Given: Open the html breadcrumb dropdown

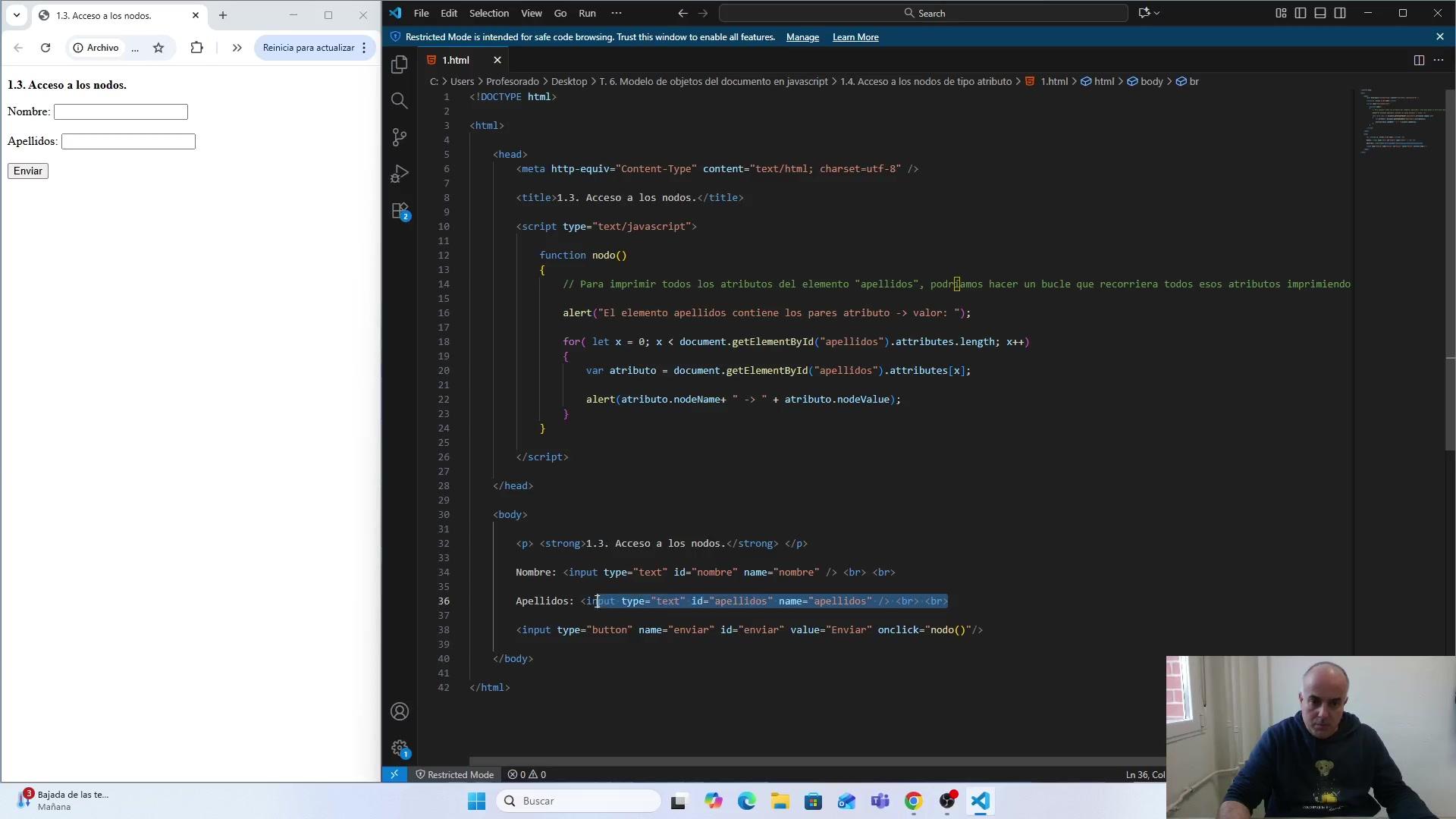Looking at the screenshot, I should [x=1097, y=81].
